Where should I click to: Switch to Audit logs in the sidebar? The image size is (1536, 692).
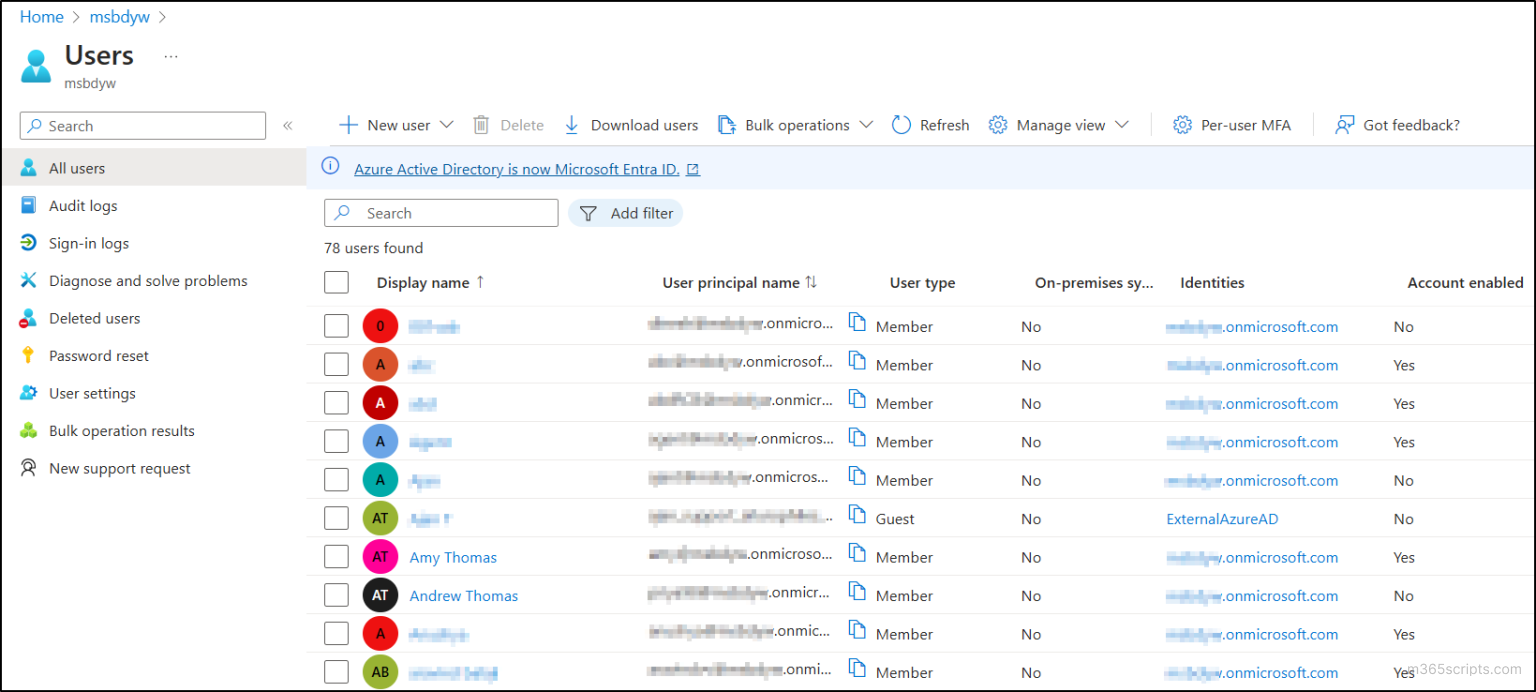click(29, 205)
